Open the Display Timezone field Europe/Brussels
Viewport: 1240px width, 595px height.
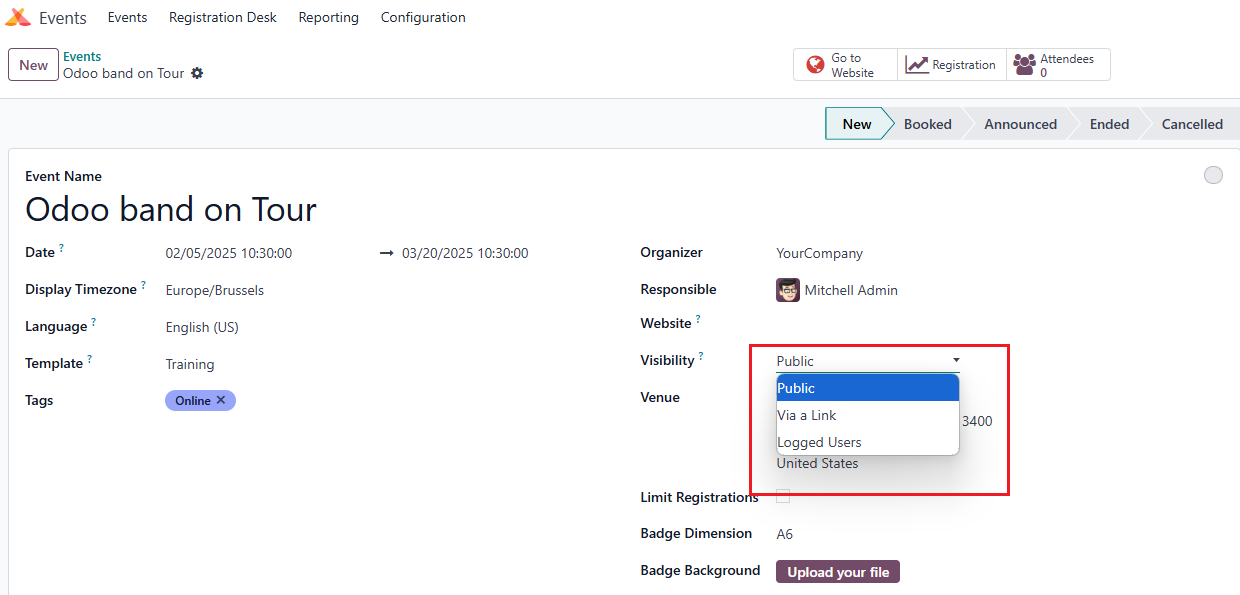tap(215, 290)
